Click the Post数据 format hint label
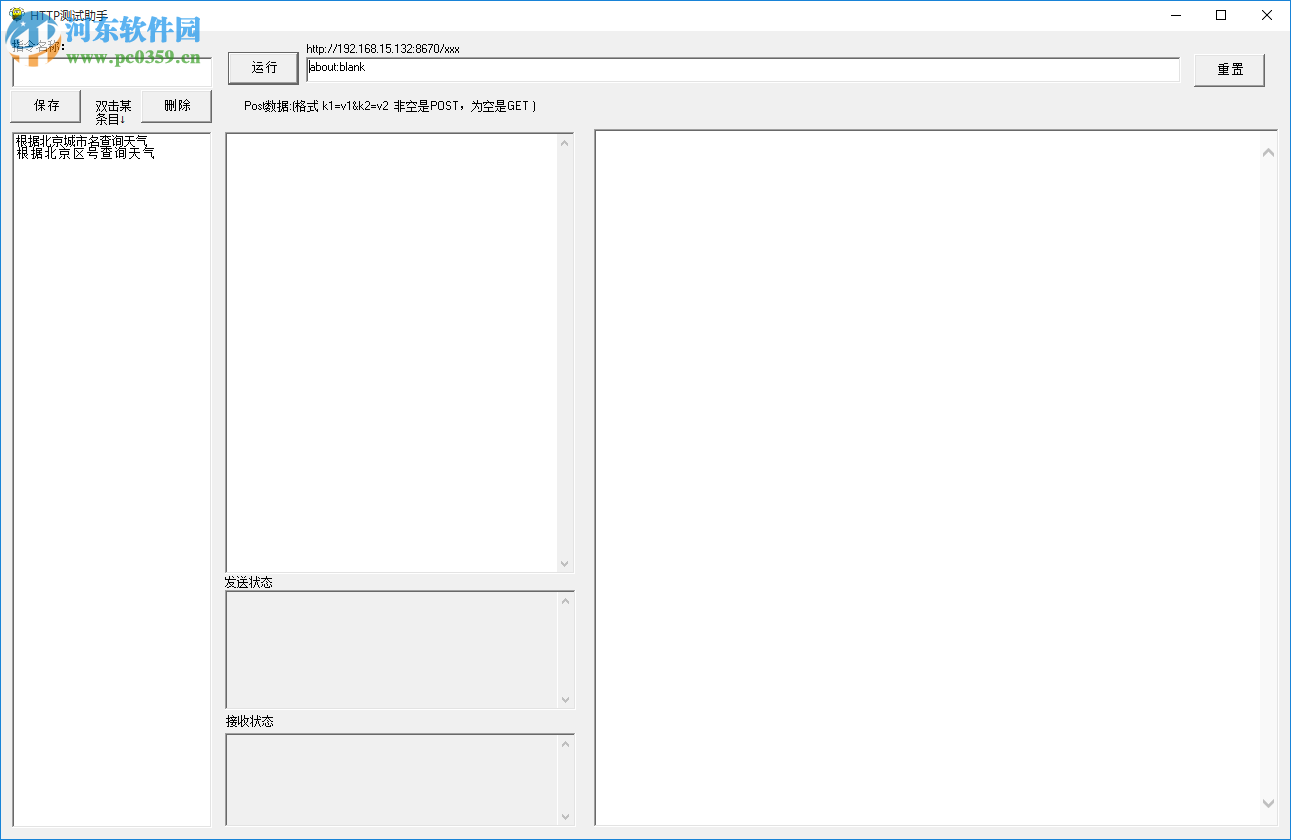This screenshot has height=840, width=1291. pyautogui.click(x=390, y=106)
